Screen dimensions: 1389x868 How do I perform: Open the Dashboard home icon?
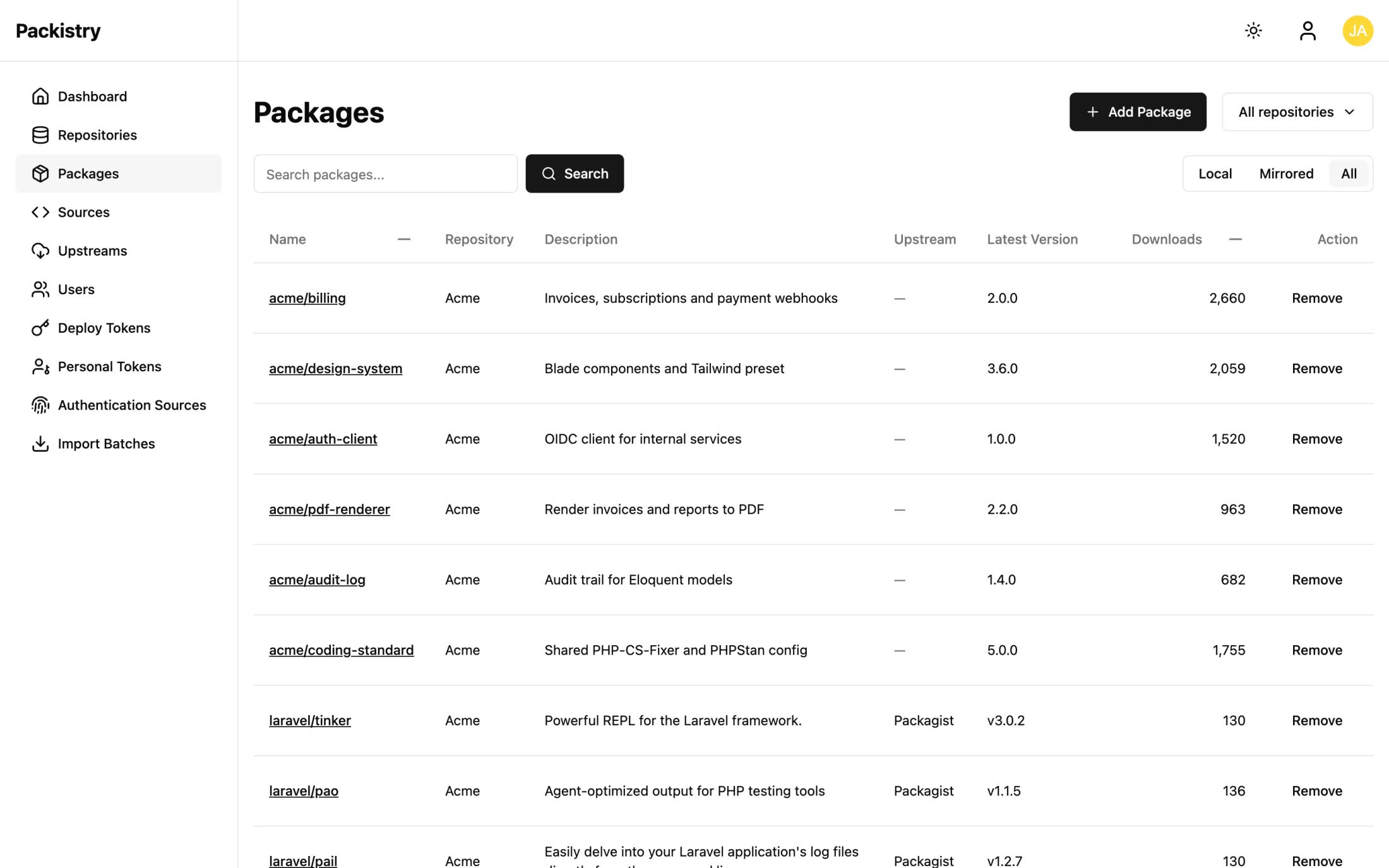[40, 96]
